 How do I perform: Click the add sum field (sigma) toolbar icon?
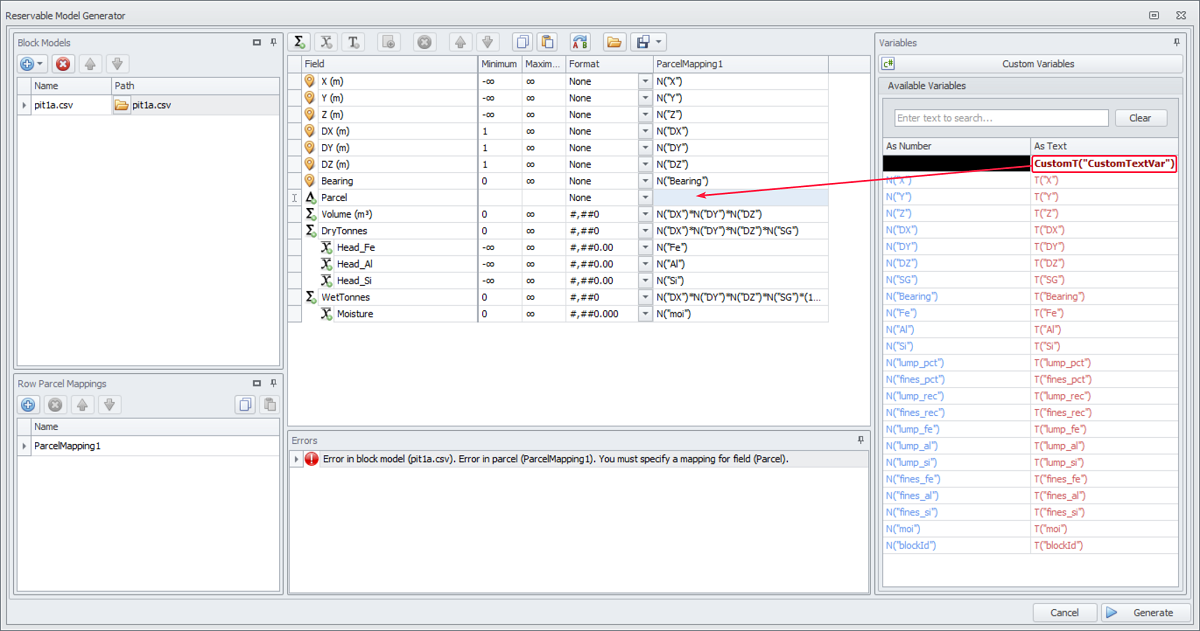pos(299,42)
